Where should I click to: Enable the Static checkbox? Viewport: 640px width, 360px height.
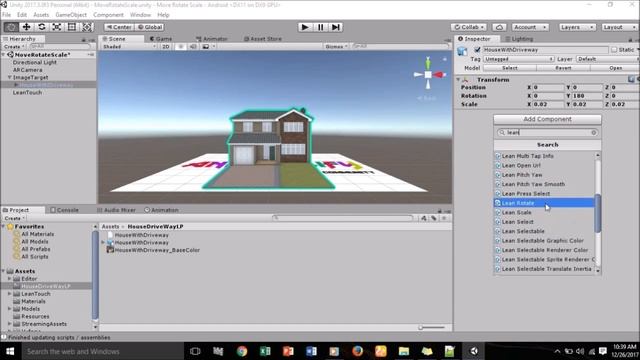point(614,50)
